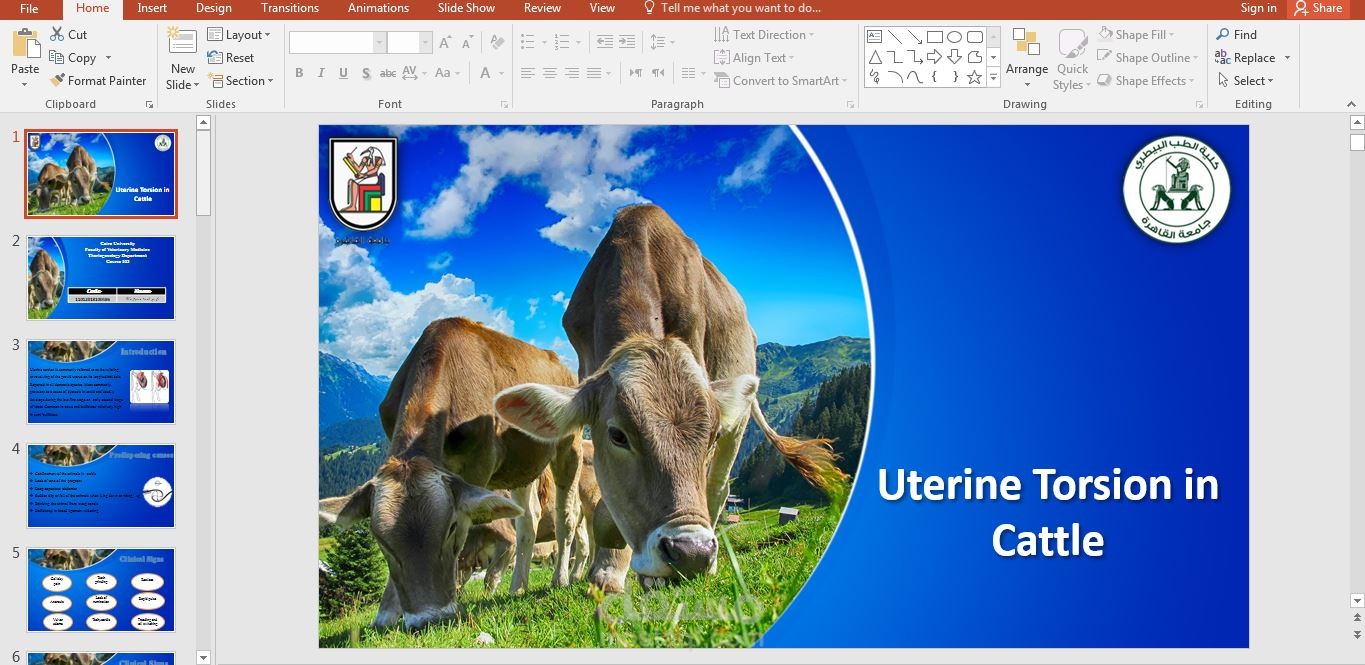1365x665 pixels.
Task: Choose the Right Arrow shape
Action: (934, 57)
